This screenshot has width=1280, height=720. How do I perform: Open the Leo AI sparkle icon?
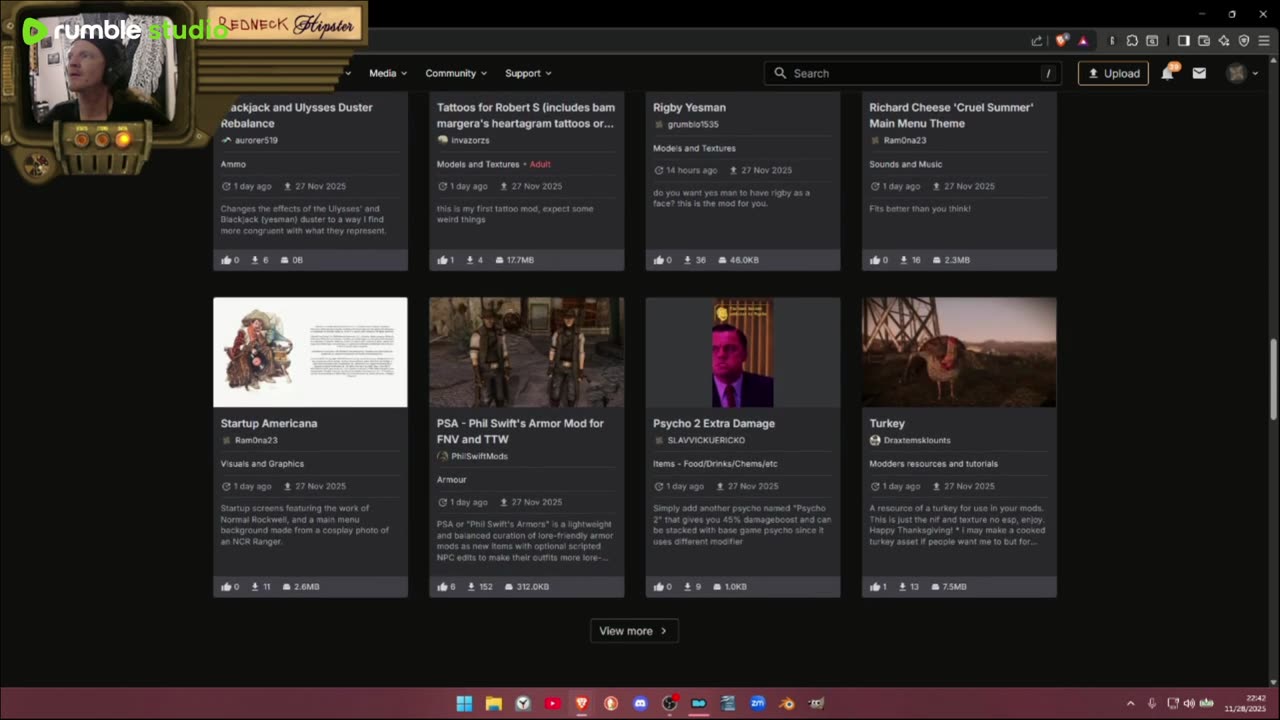1224,41
